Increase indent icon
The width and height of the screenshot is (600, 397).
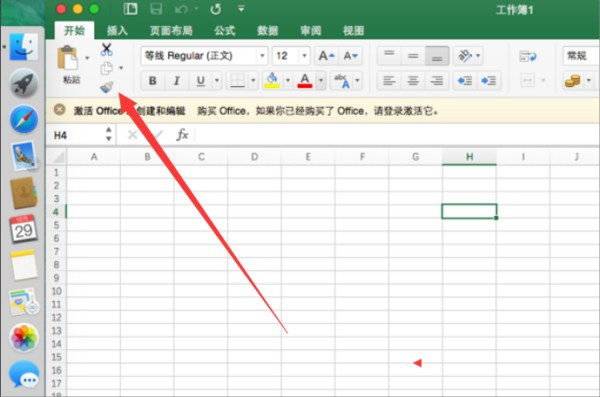pyautogui.click(x=489, y=81)
